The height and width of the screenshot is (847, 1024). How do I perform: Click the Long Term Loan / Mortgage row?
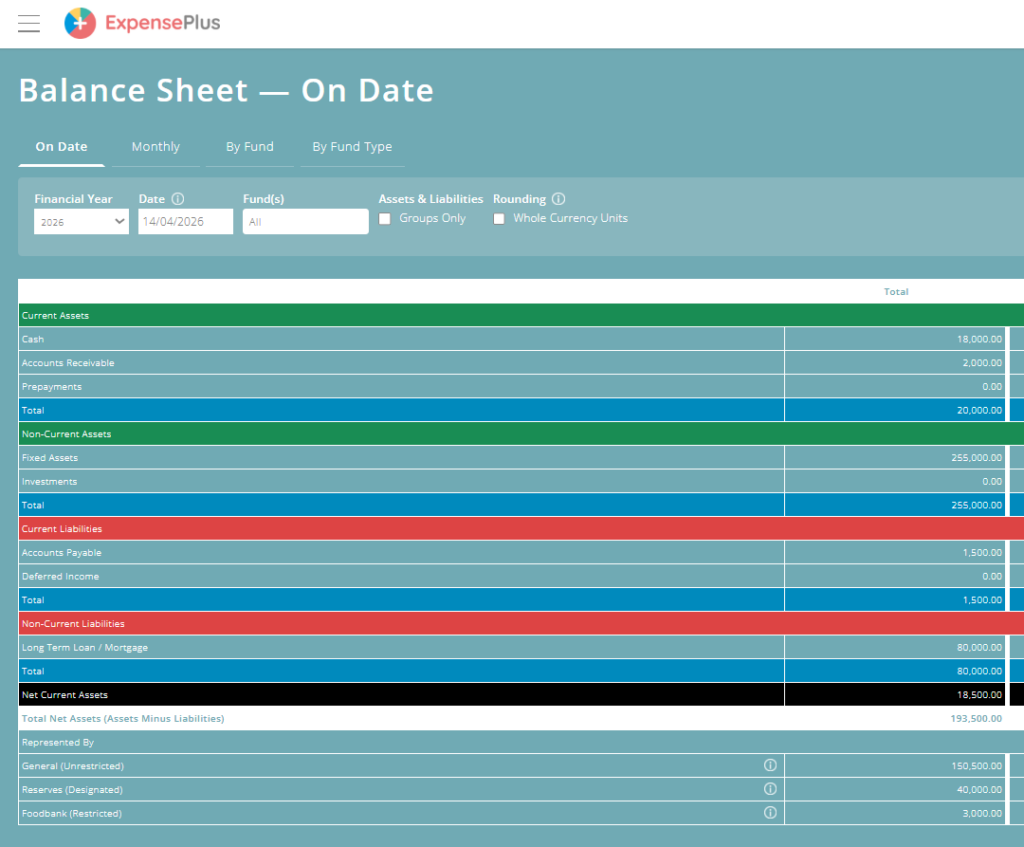coord(85,648)
